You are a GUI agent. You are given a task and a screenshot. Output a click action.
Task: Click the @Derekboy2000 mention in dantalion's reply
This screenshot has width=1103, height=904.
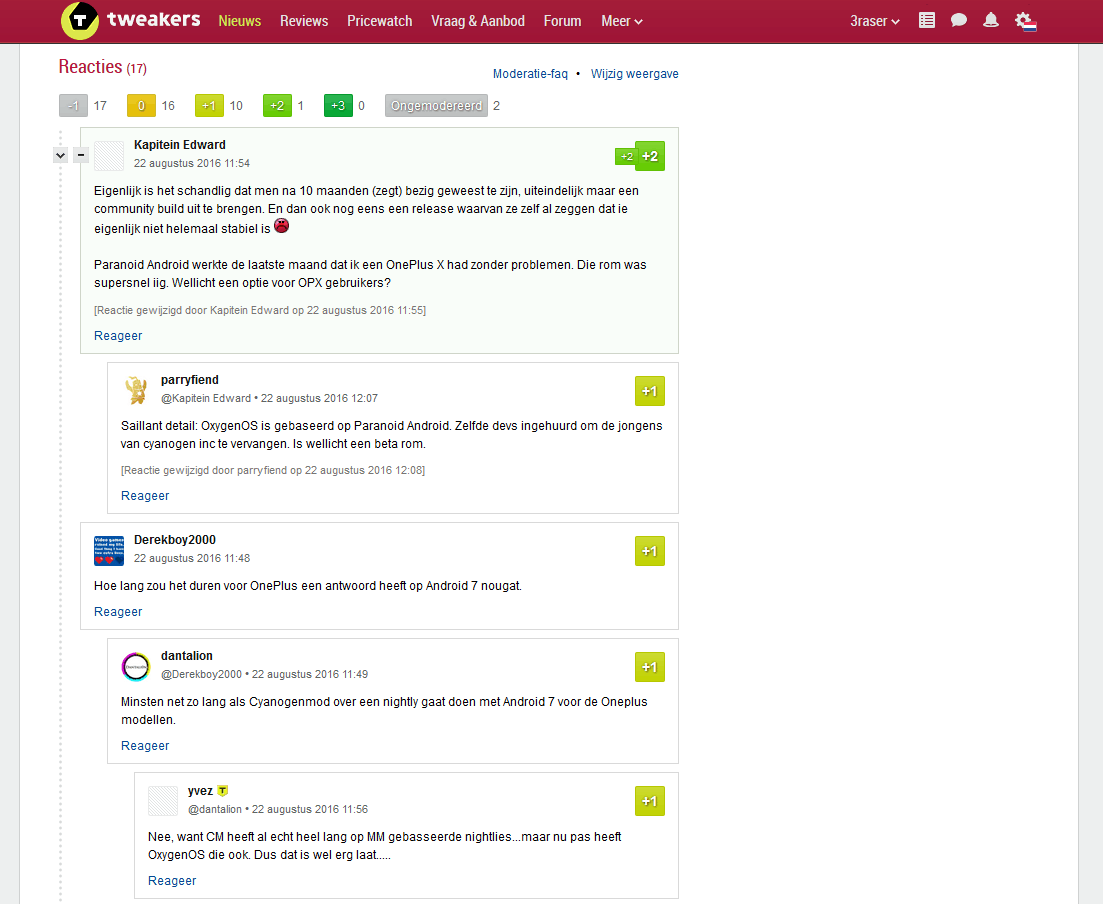click(201, 674)
